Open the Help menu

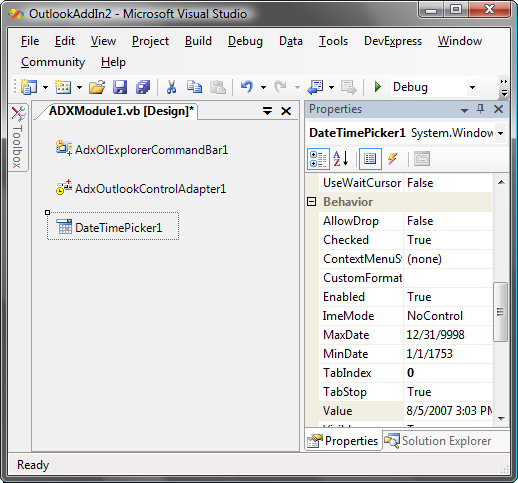113,62
